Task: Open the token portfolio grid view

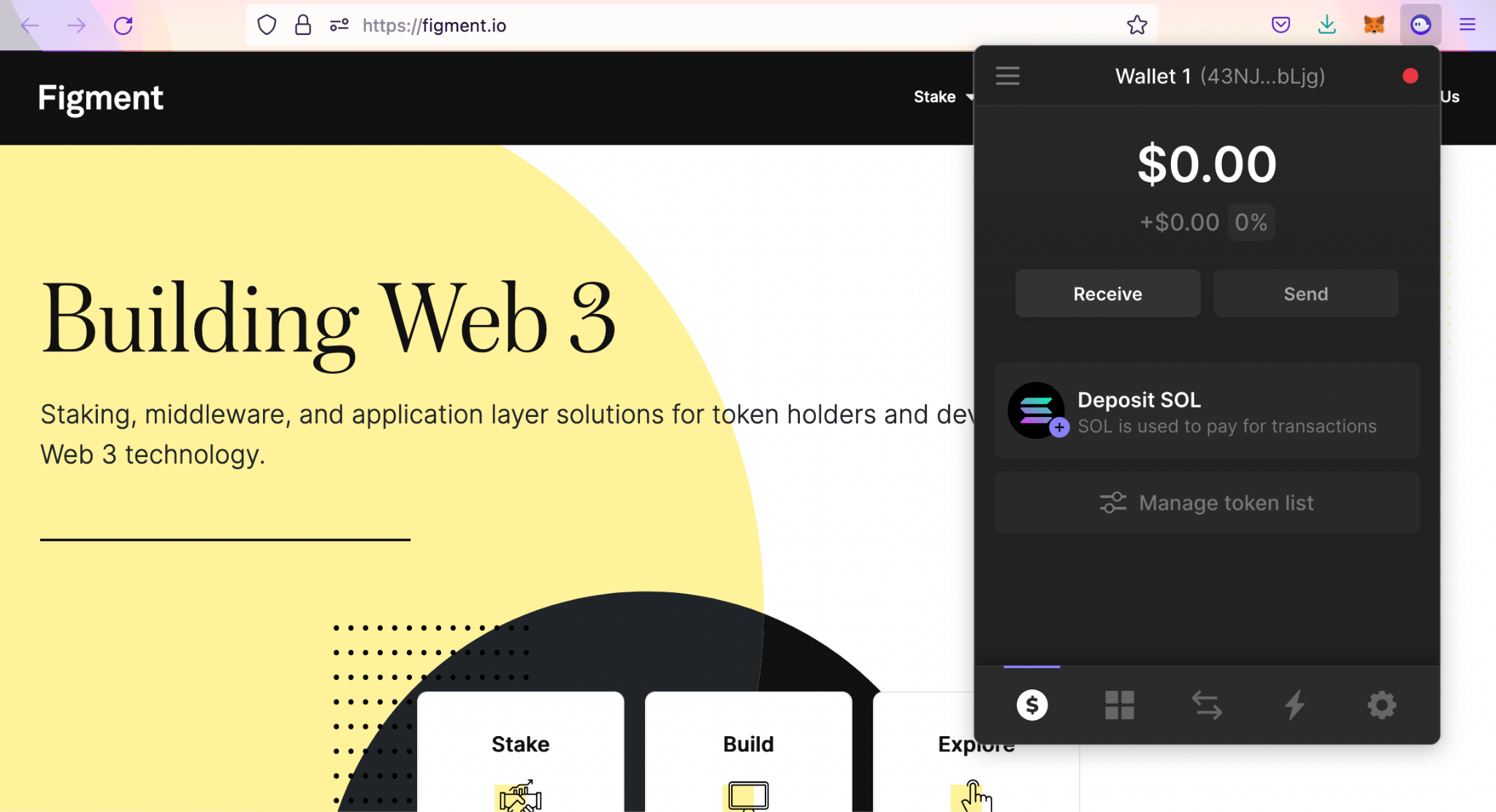Action: [x=1119, y=705]
